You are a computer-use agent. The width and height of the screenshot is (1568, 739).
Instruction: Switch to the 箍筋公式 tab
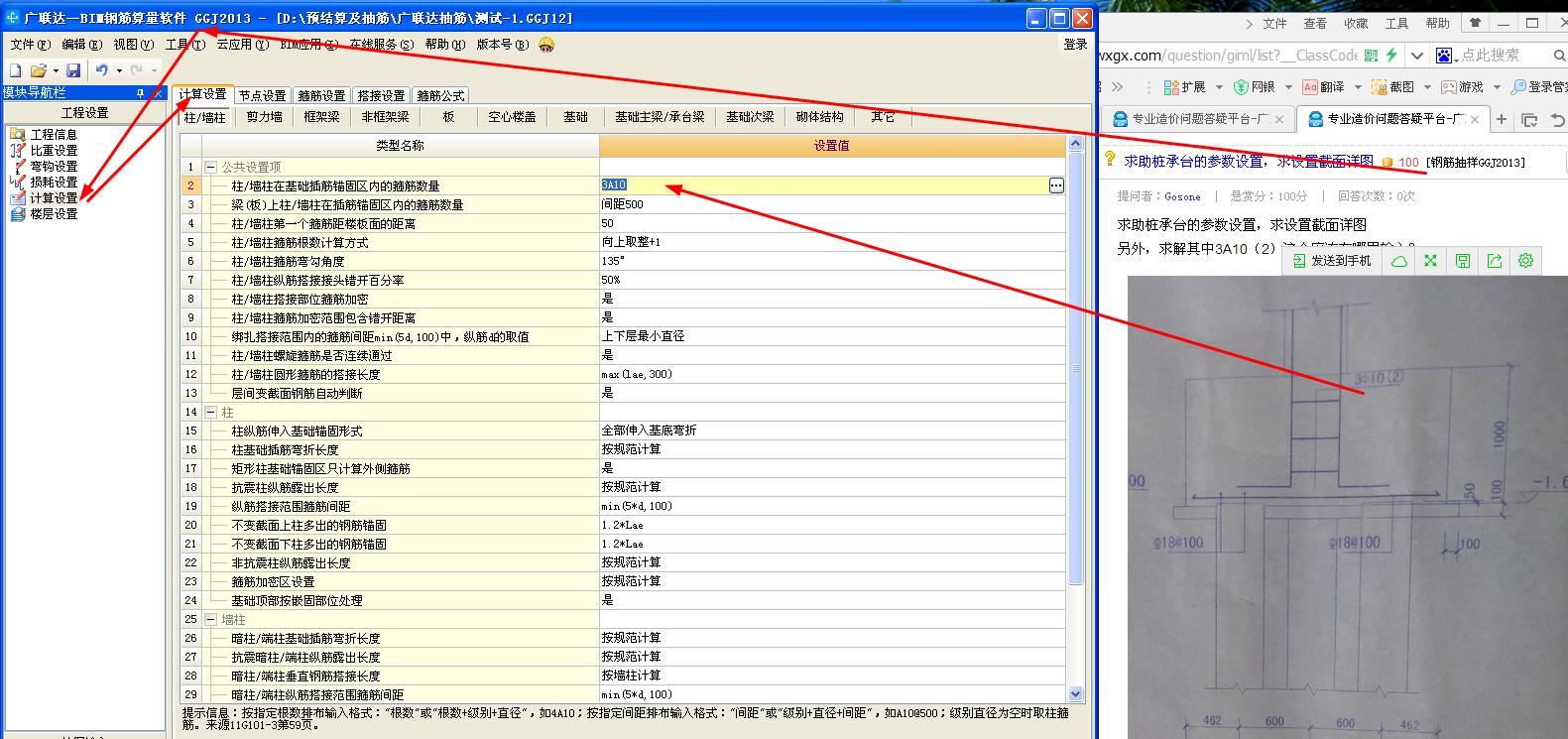[x=440, y=96]
